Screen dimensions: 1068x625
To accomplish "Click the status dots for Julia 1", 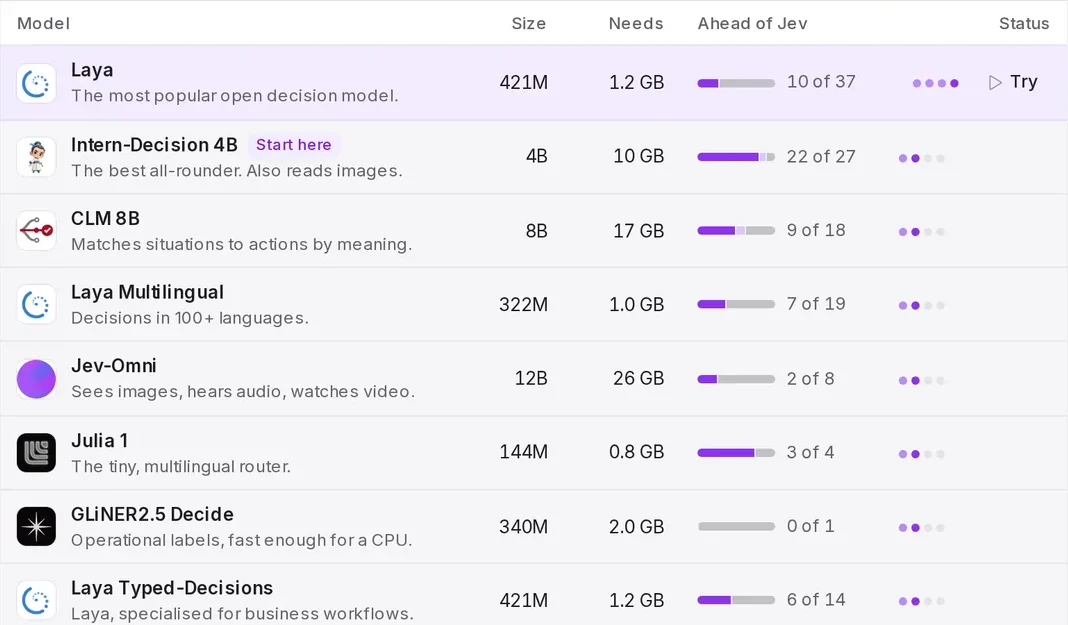I will tap(922, 453).
